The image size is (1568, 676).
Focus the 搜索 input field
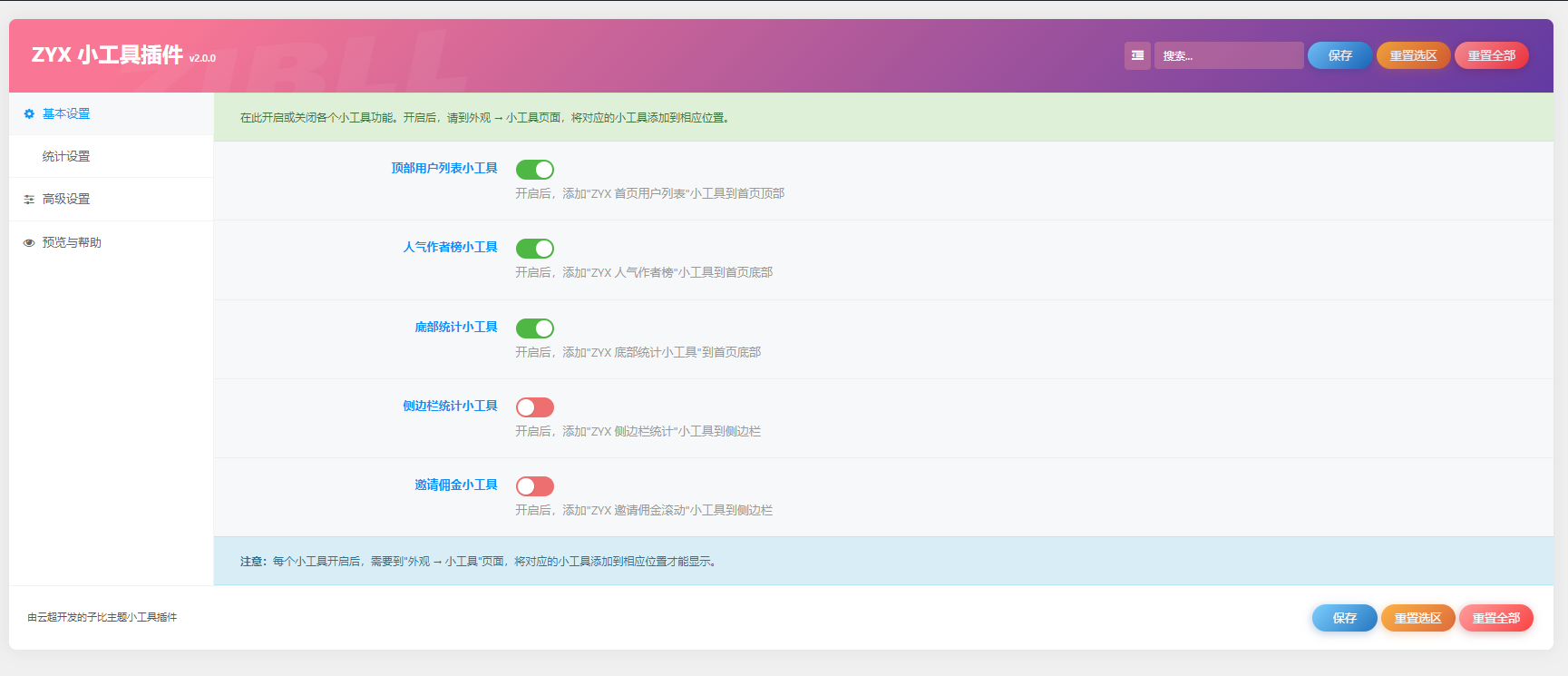(x=1229, y=55)
